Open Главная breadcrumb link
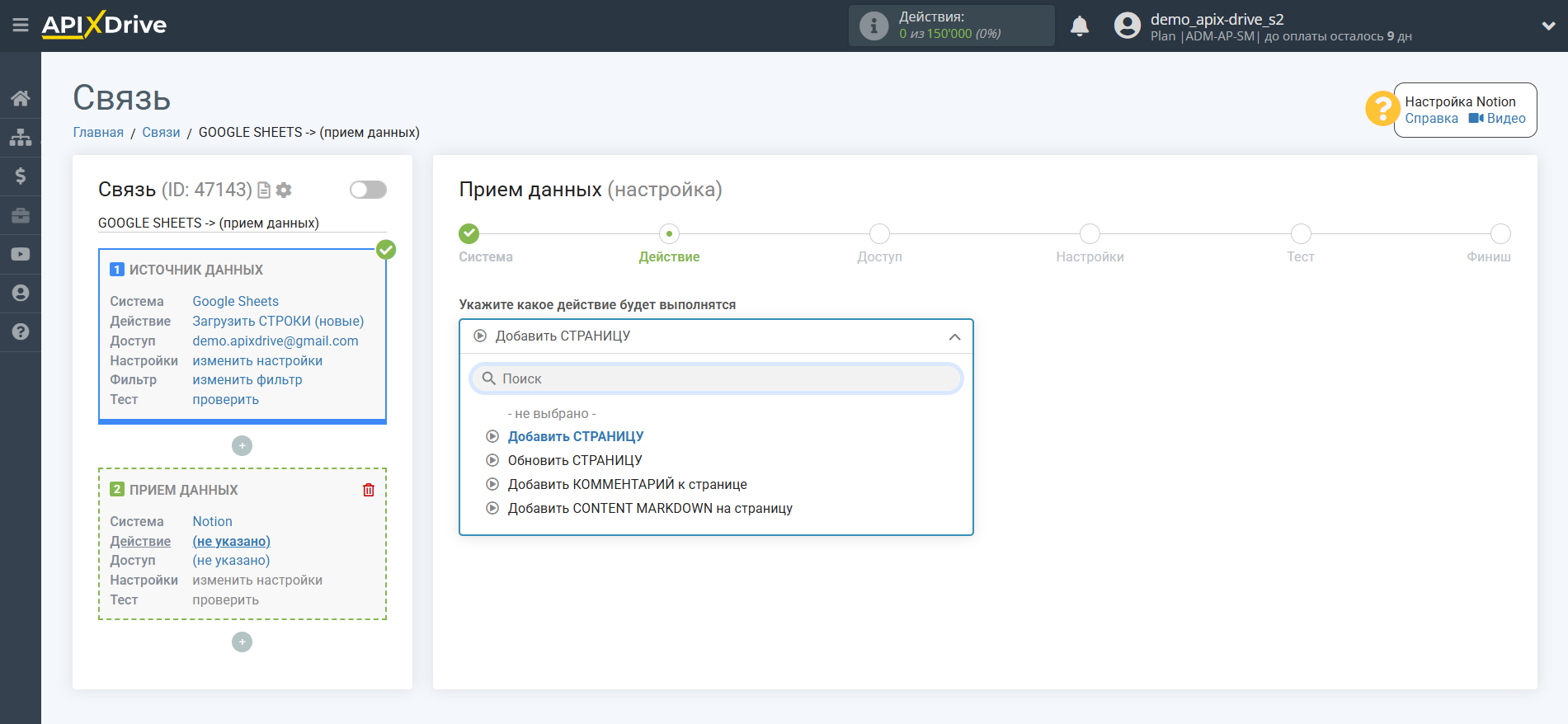 (x=98, y=133)
